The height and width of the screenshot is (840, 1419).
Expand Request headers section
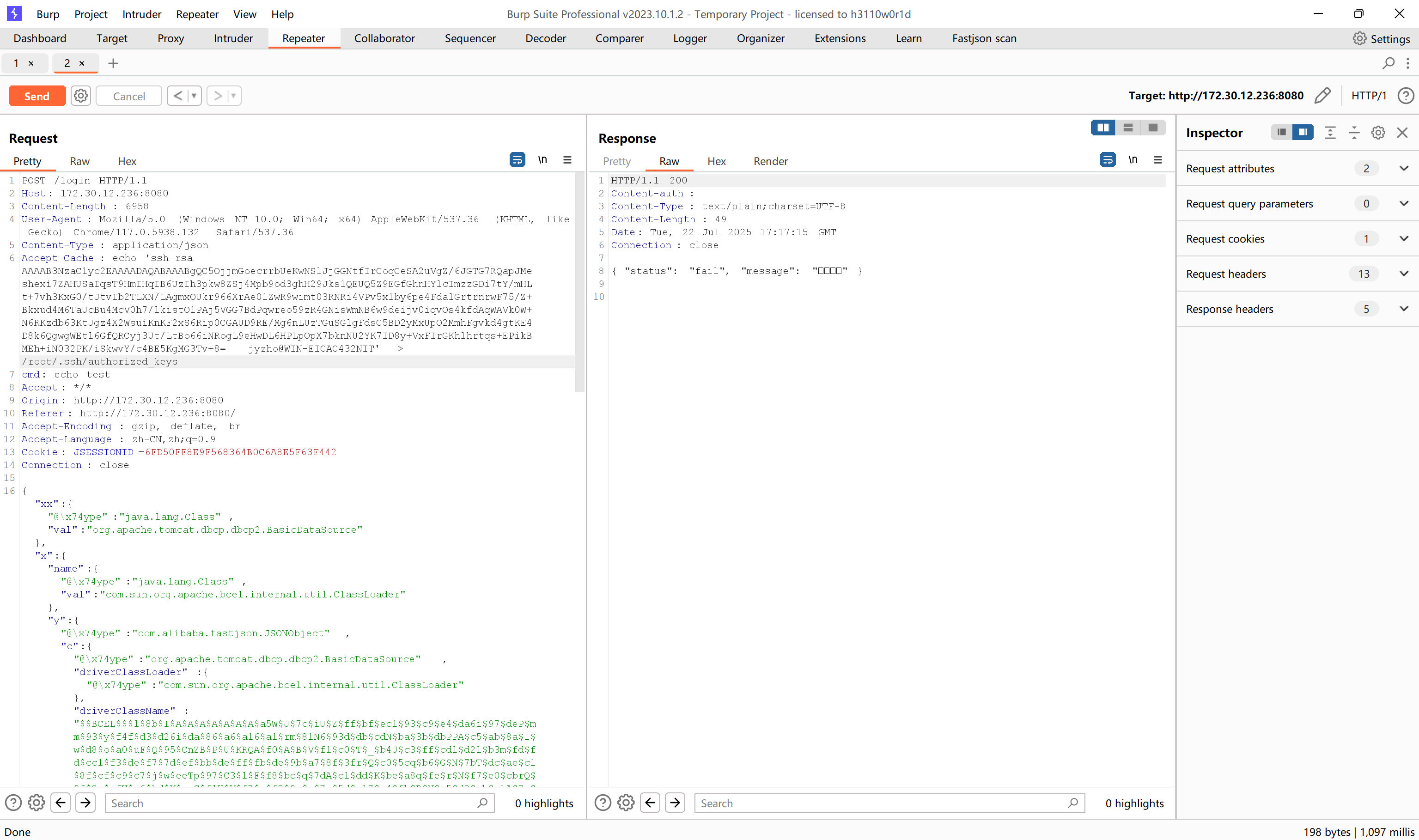tap(1403, 274)
